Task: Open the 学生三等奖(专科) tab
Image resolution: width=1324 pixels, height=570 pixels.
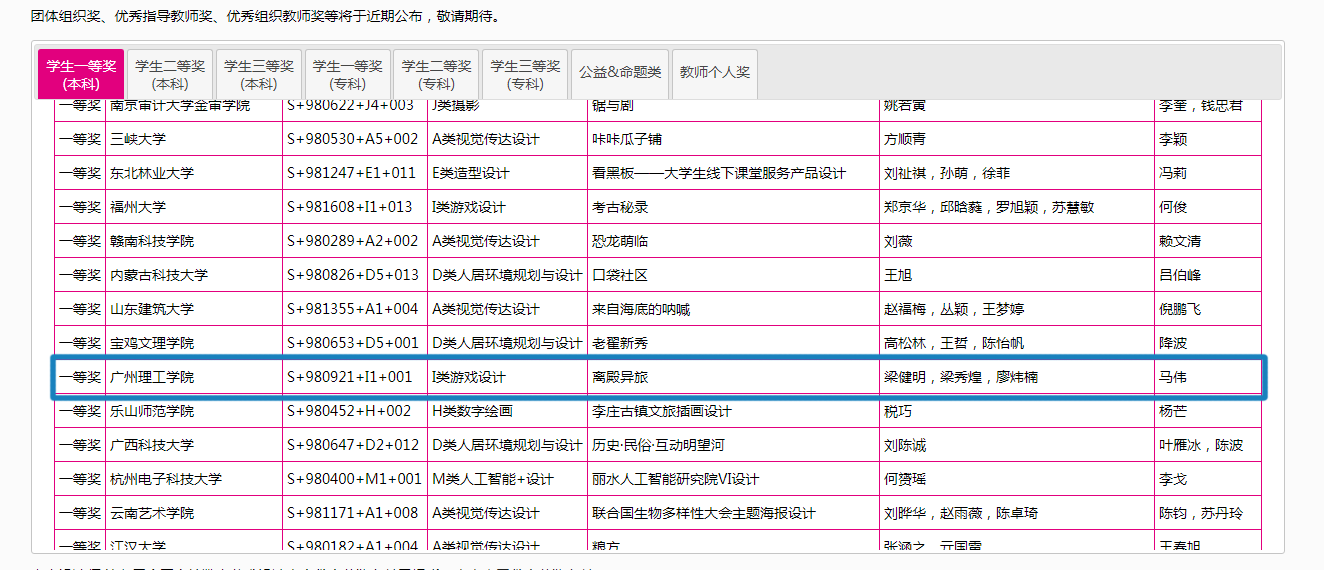Action: pos(525,75)
